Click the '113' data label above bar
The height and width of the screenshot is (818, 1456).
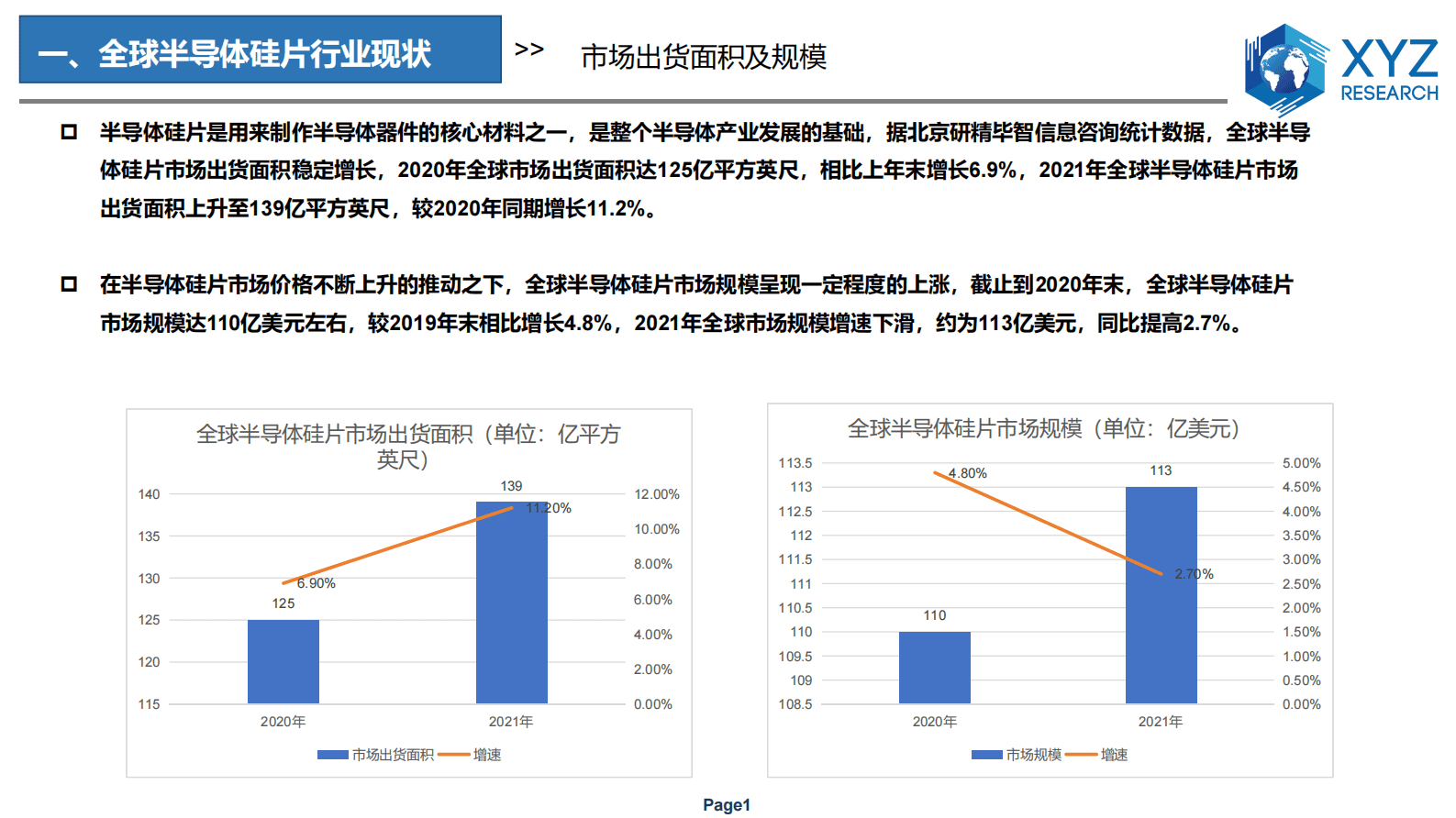1161,470
